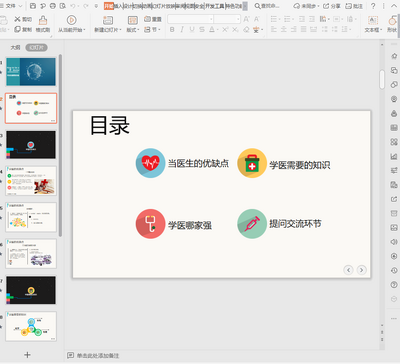Screen dimensions: 400x364
Task: Toggle align left for paragraph
Action: [274, 30]
